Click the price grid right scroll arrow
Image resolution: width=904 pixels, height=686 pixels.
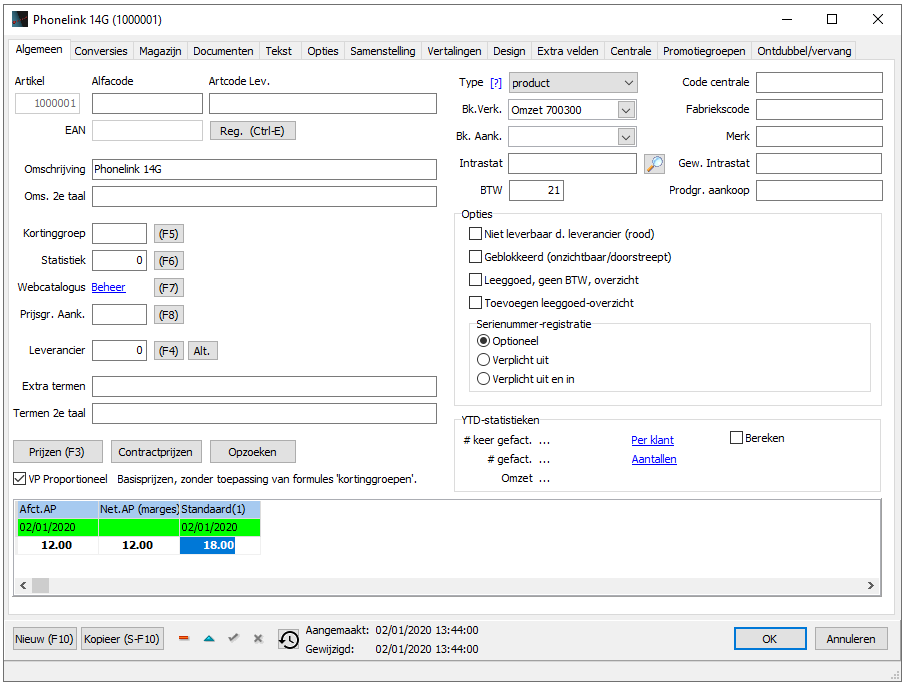[871, 585]
